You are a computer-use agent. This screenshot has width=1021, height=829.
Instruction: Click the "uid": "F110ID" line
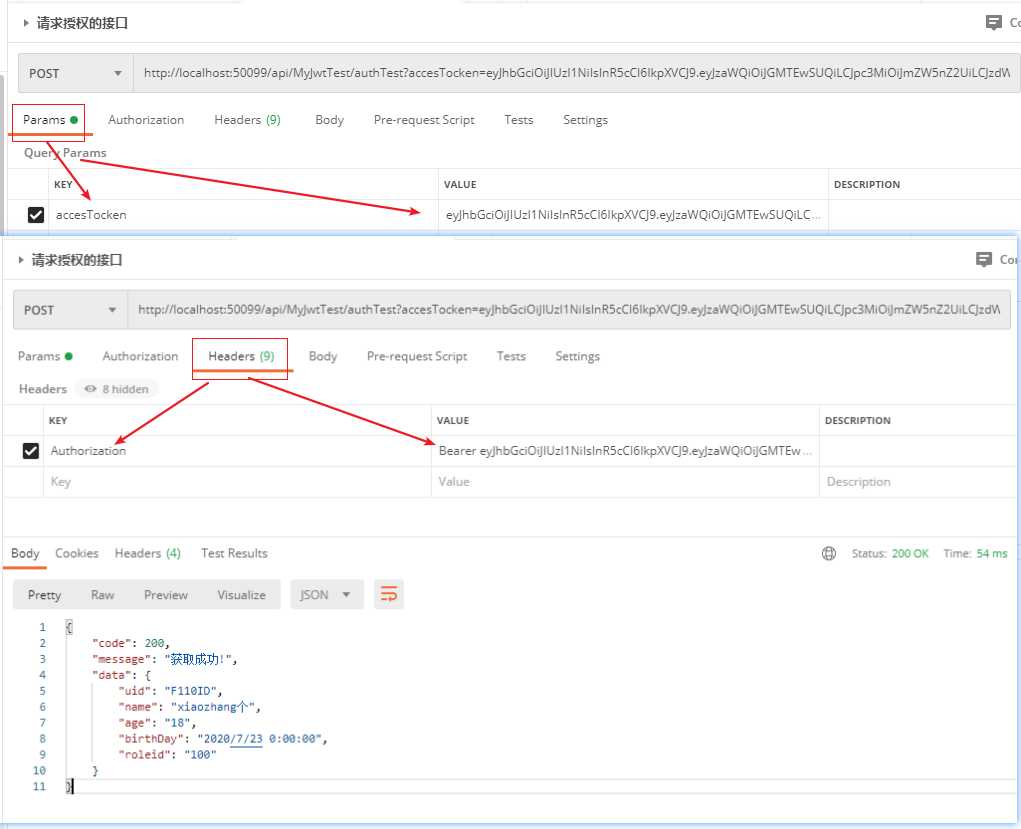170,691
